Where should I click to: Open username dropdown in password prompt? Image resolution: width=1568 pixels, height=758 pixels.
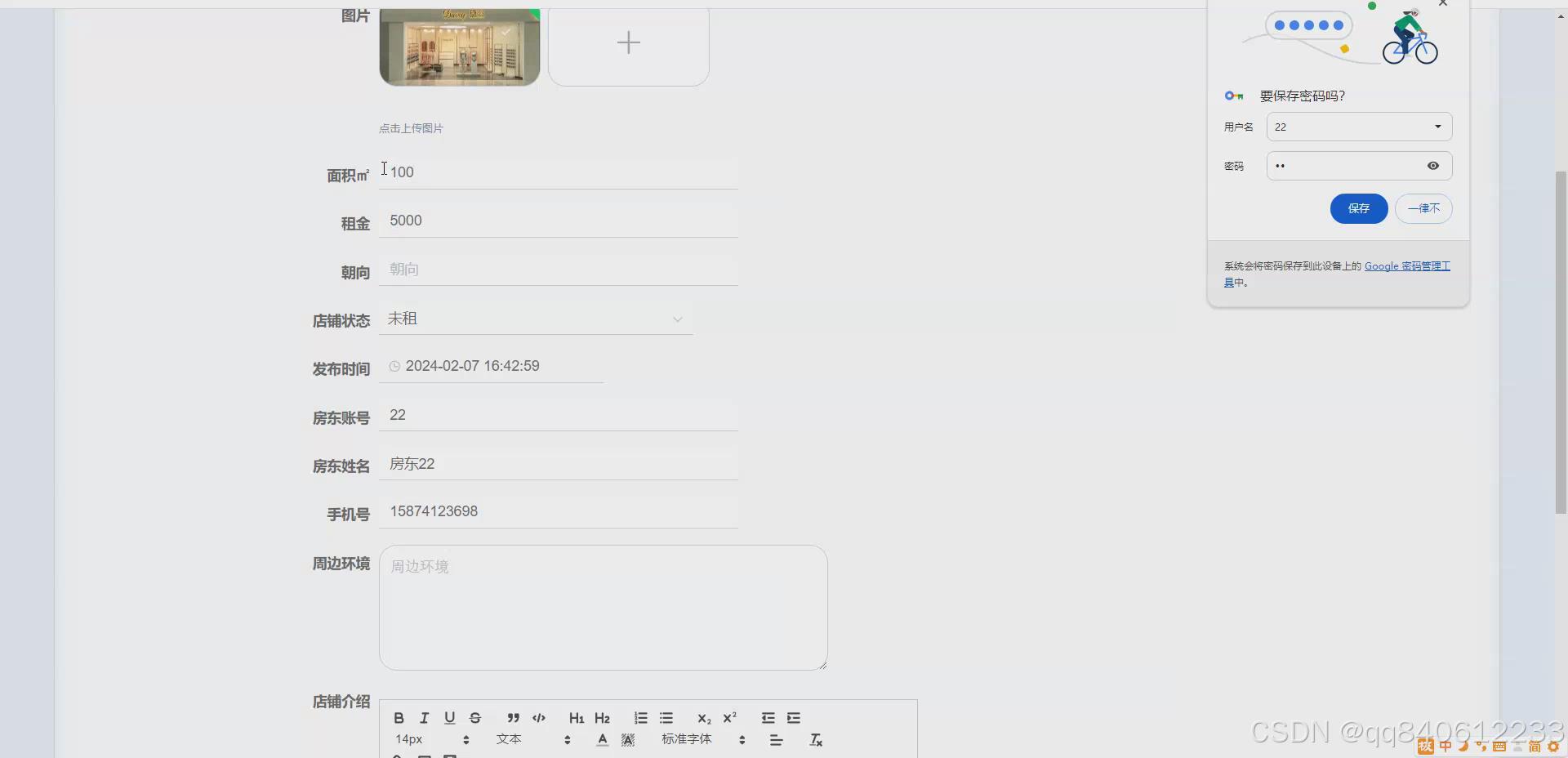pos(1359,127)
